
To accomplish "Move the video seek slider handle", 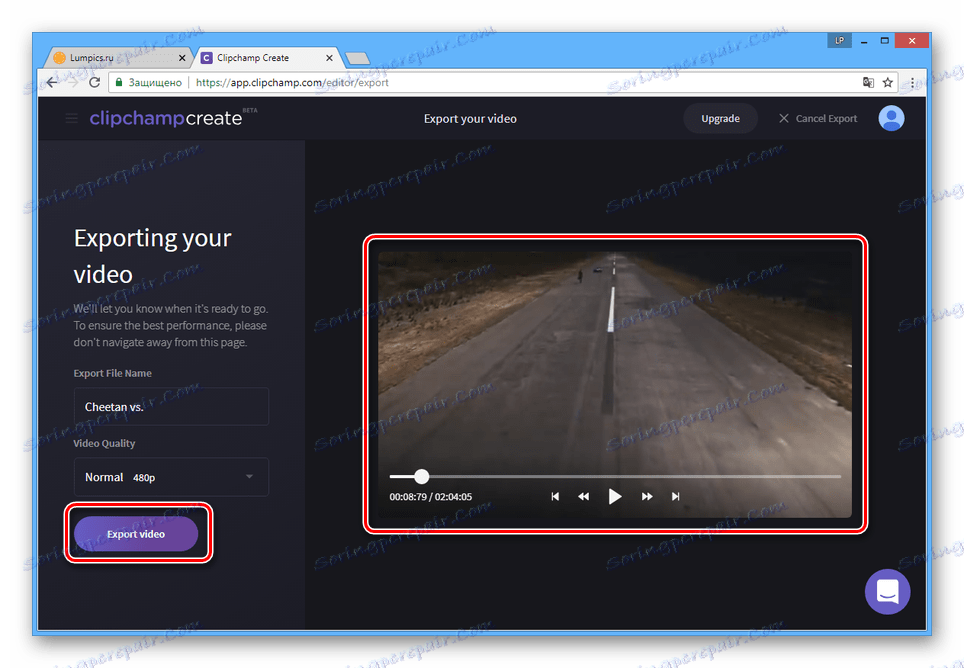I will tap(421, 477).
